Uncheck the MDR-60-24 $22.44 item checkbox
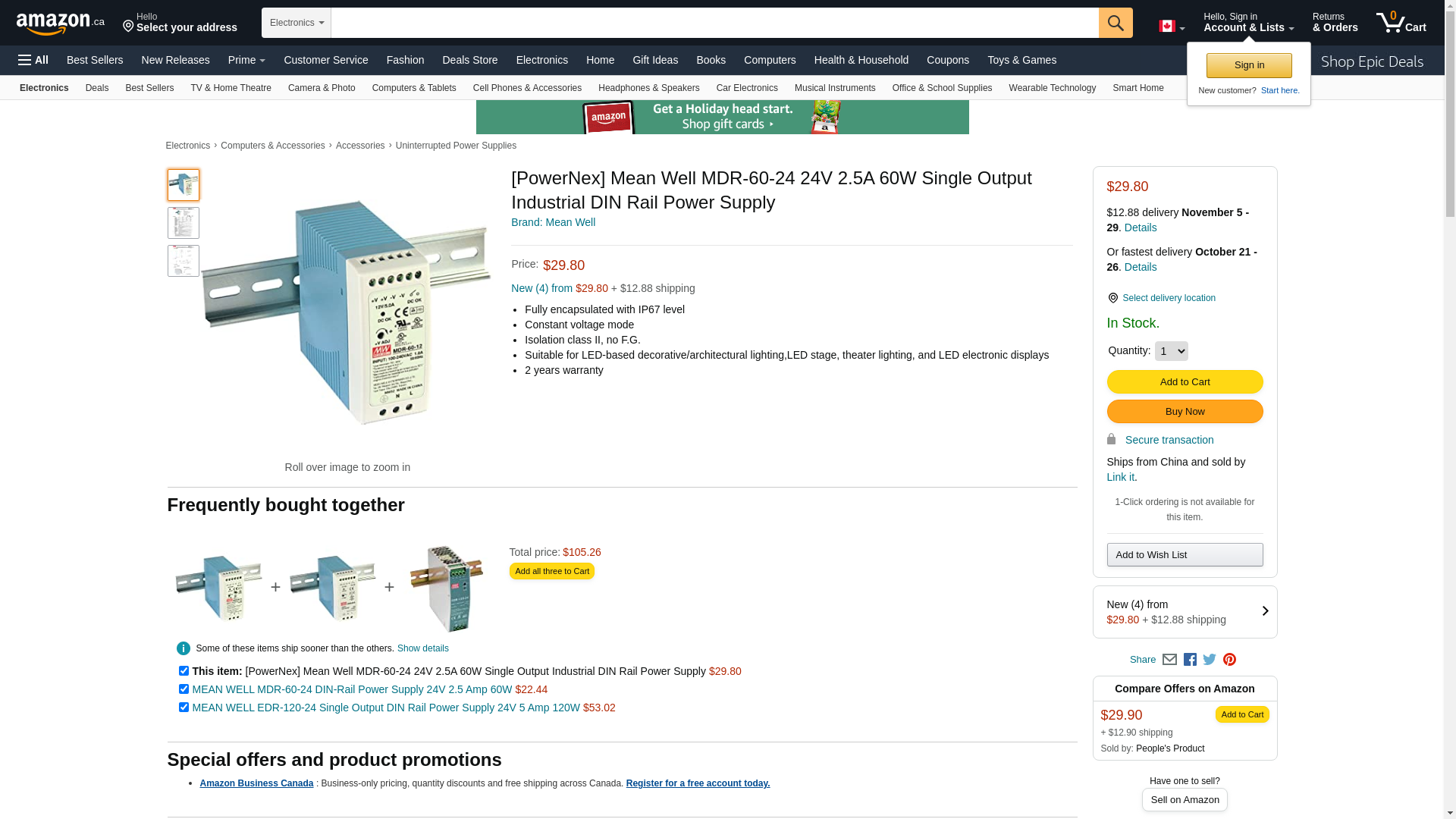Screen dimensions: 1456x819 click(x=184, y=689)
